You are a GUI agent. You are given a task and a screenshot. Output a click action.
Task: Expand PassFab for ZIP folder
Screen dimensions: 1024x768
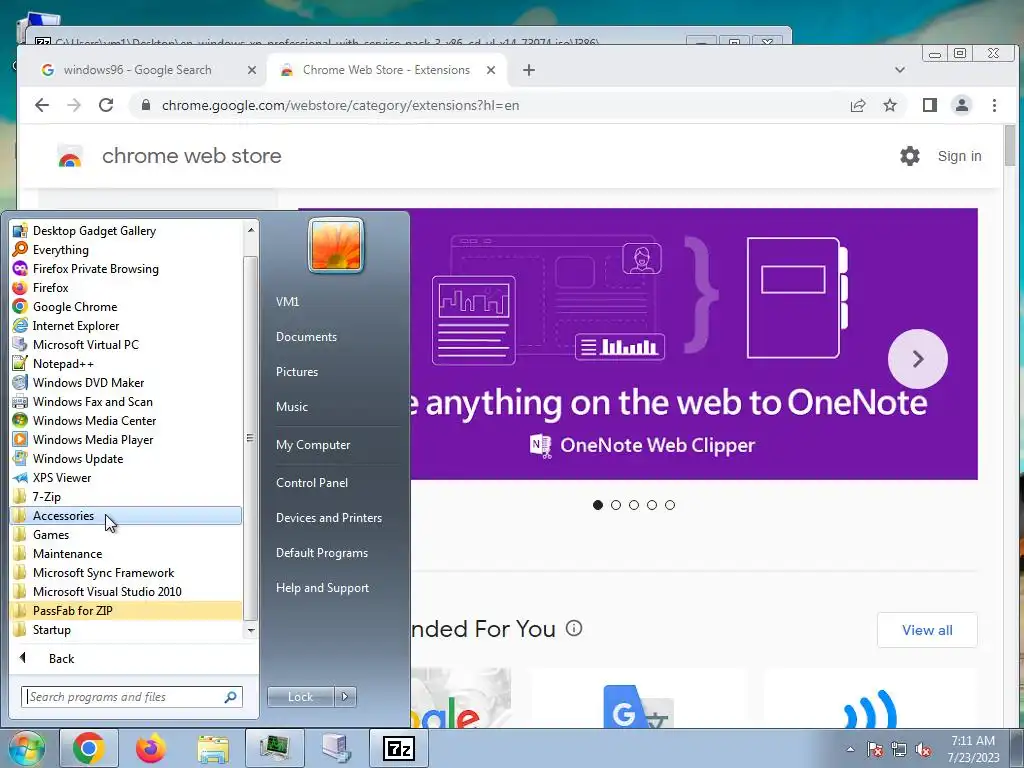[x=126, y=611]
